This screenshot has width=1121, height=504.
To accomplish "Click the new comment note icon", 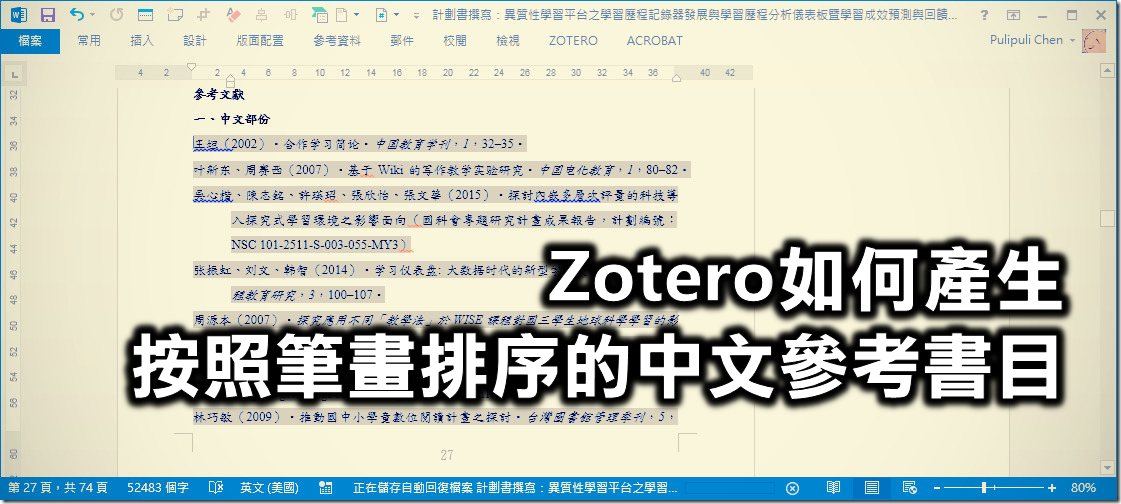I will pos(174,14).
